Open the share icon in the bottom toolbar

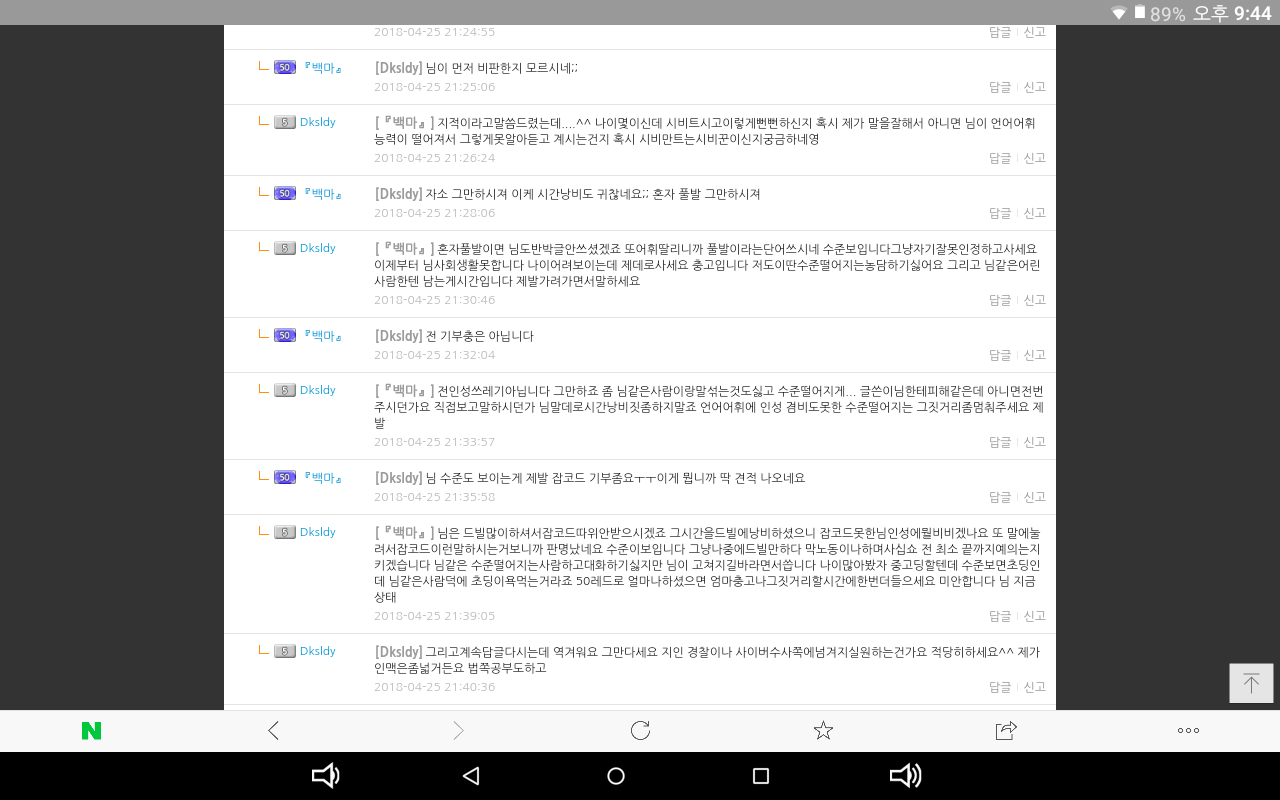pyautogui.click(x=1006, y=731)
